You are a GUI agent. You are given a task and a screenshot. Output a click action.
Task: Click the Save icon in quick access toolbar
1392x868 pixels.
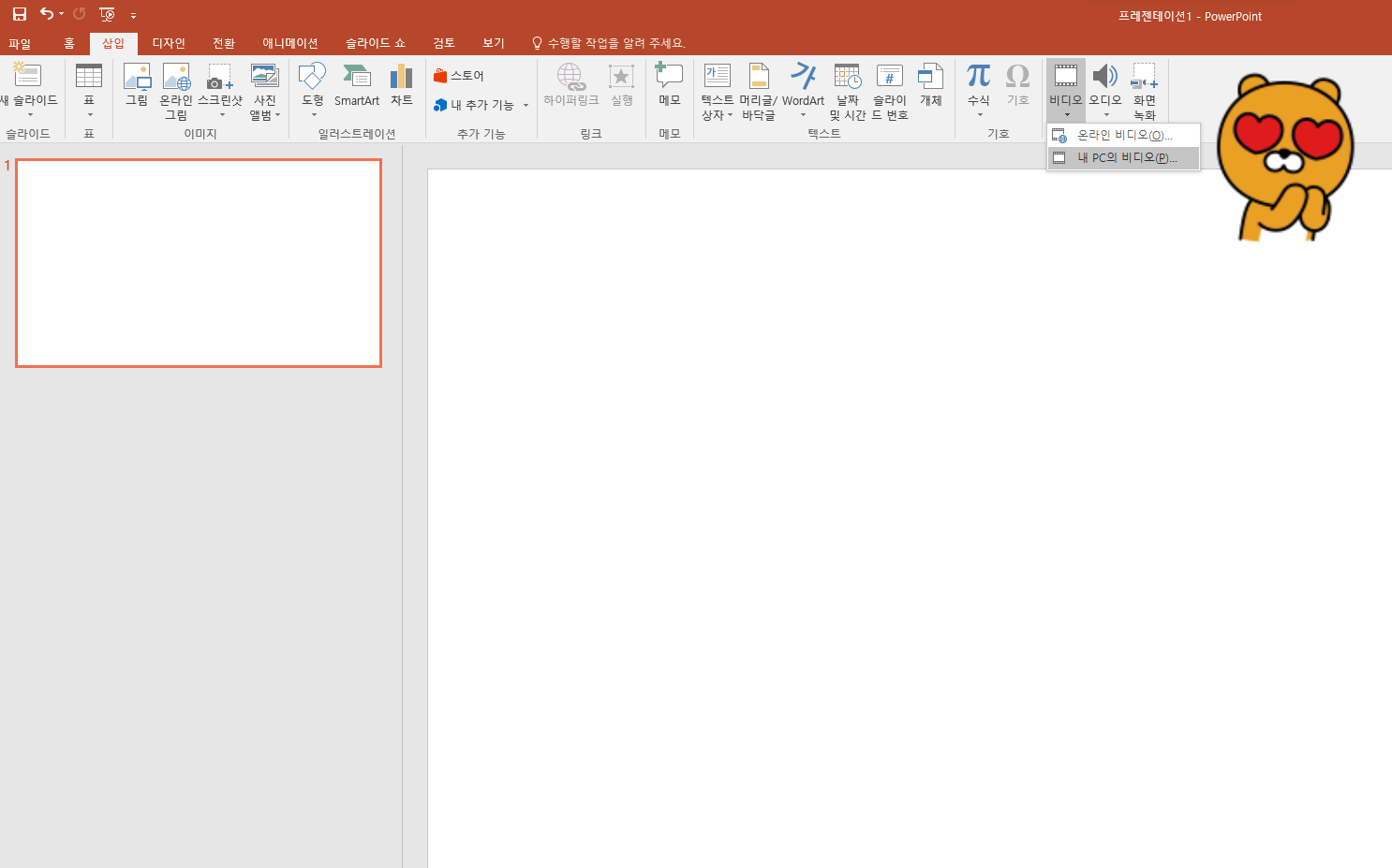19,14
